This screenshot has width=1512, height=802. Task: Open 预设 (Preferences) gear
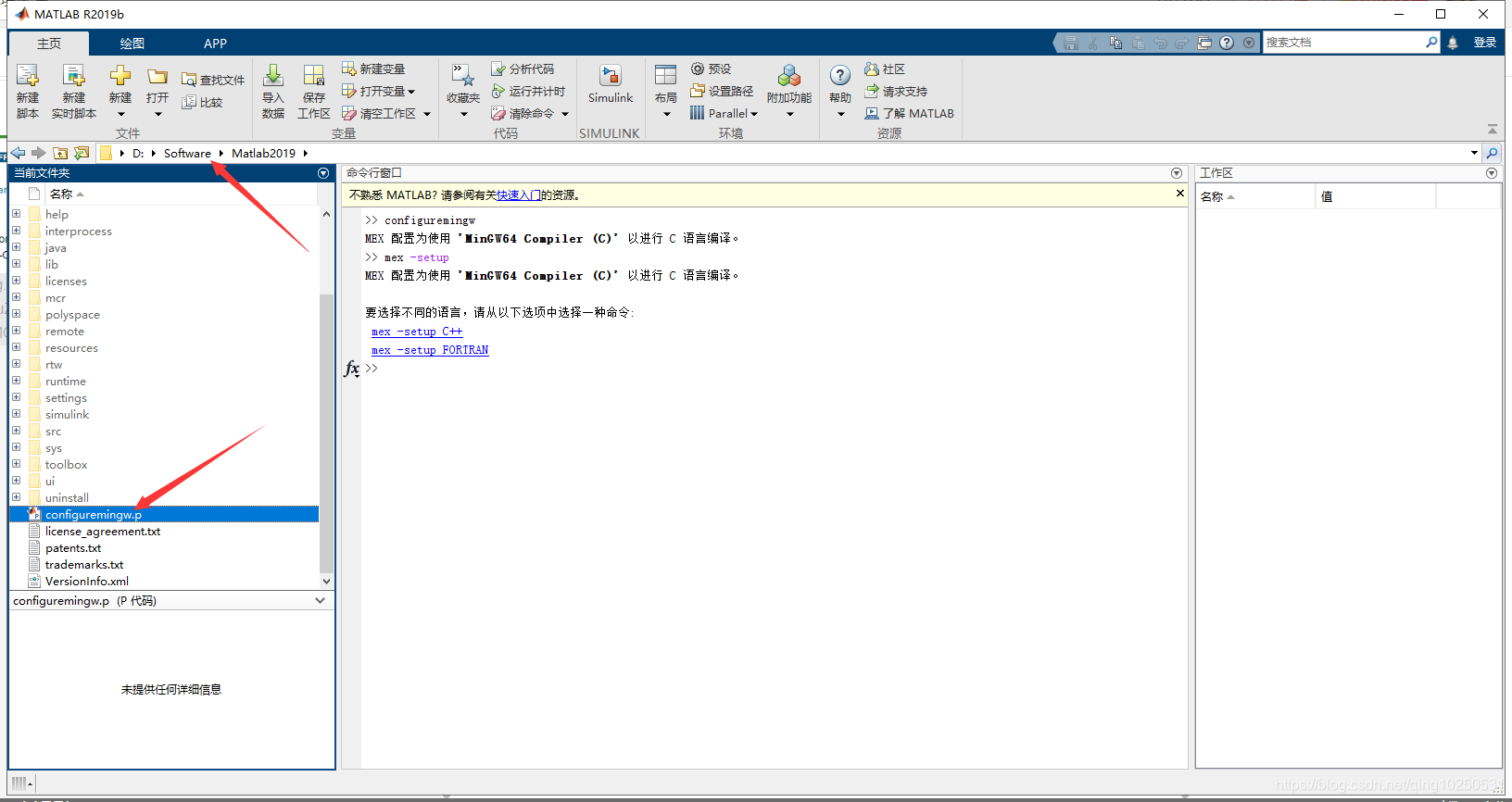tap(712, 69)
